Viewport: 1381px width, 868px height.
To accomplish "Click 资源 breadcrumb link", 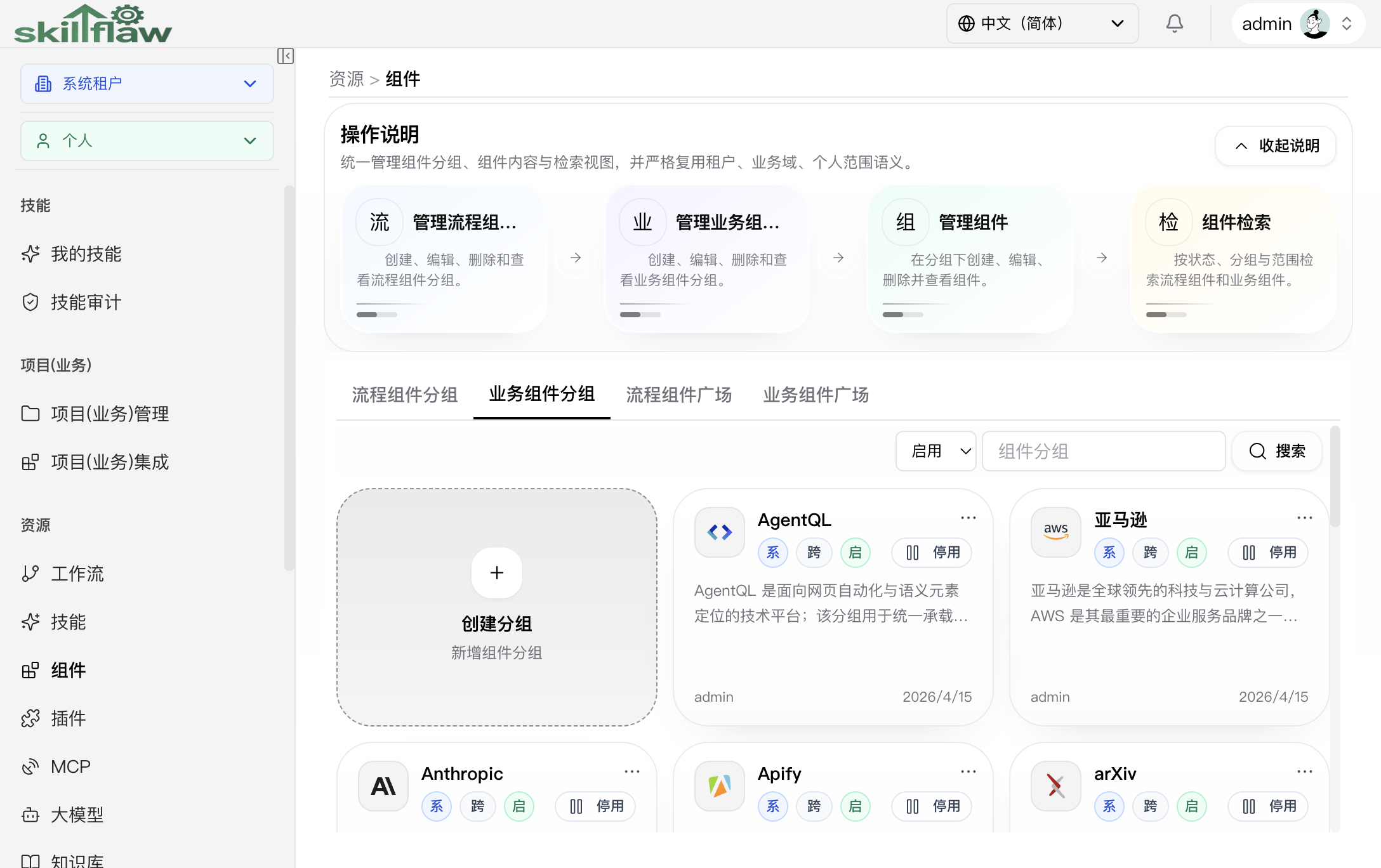I will pos(347,79).
